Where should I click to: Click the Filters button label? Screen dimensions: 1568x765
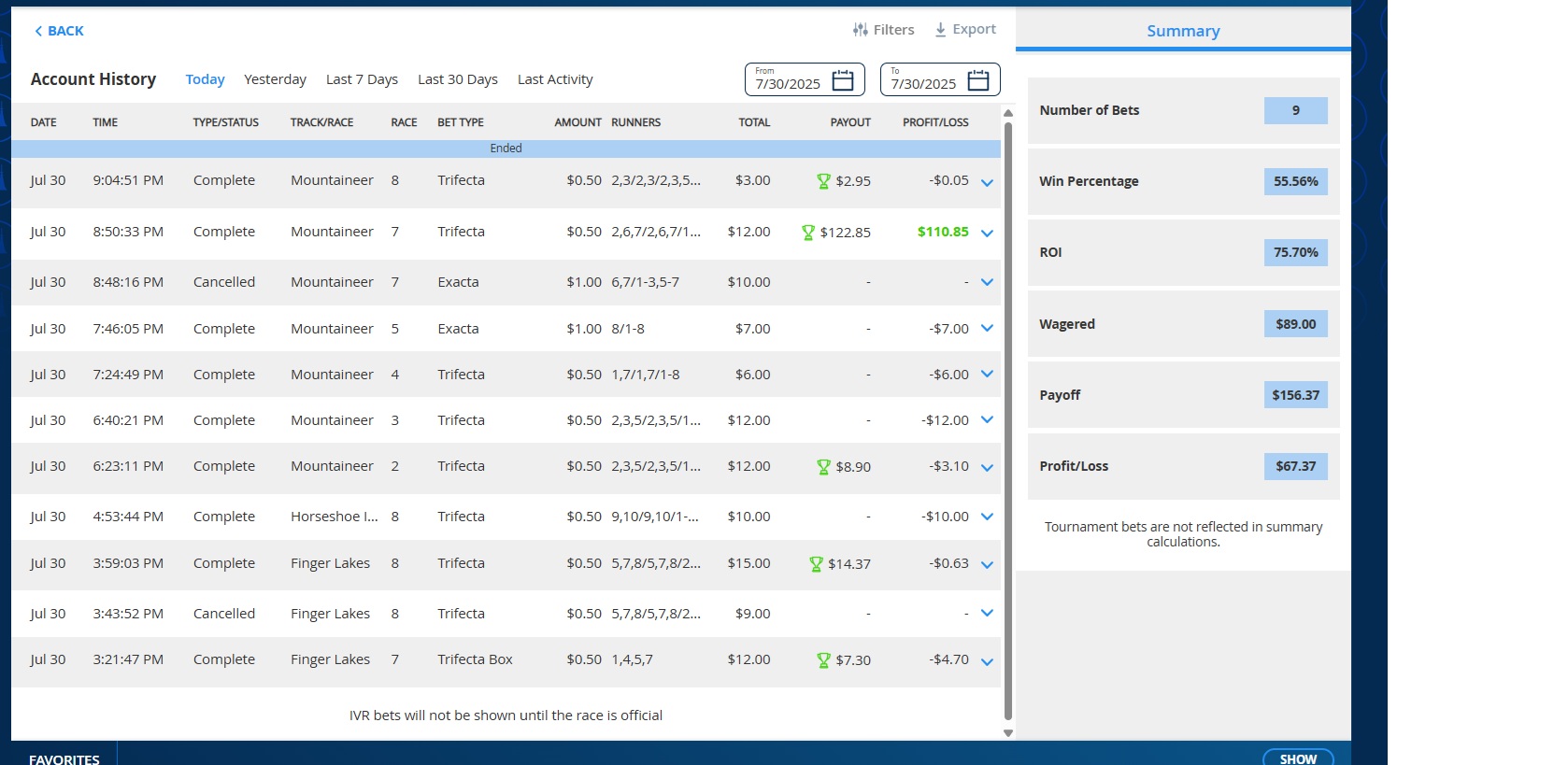pos(894,30)
